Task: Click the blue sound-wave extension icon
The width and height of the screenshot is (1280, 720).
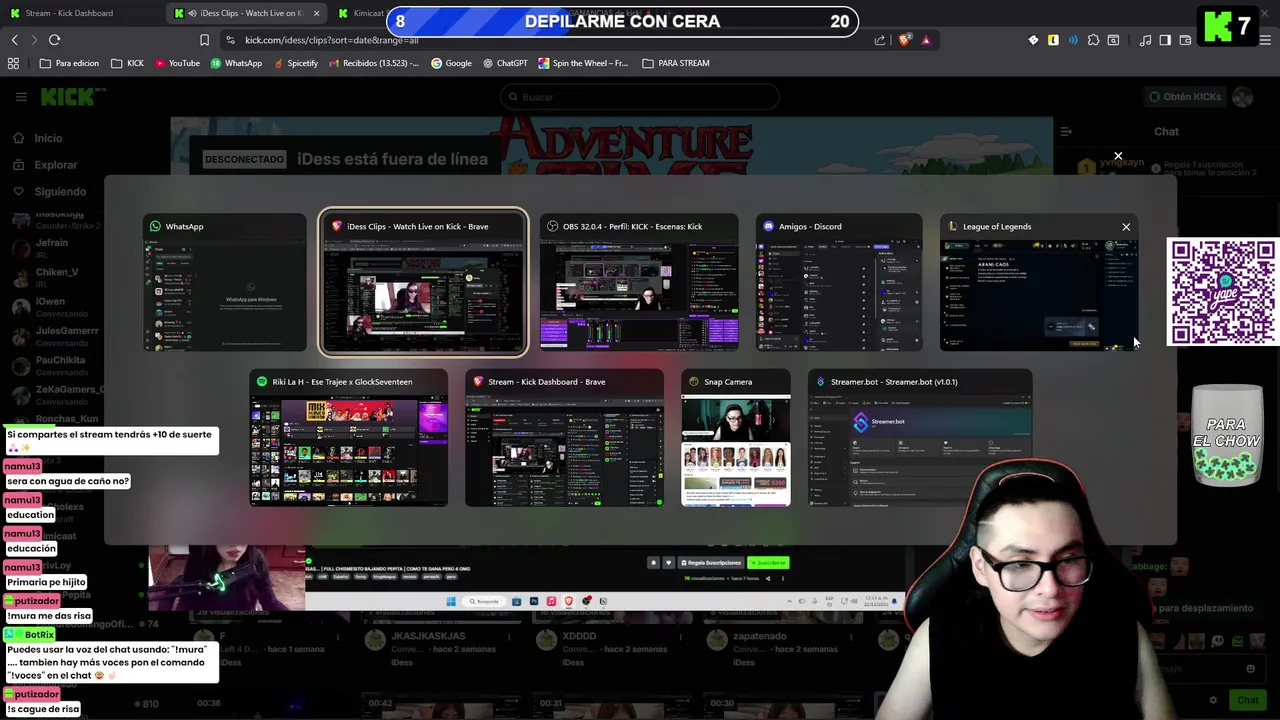Action: click(1073, 40)
